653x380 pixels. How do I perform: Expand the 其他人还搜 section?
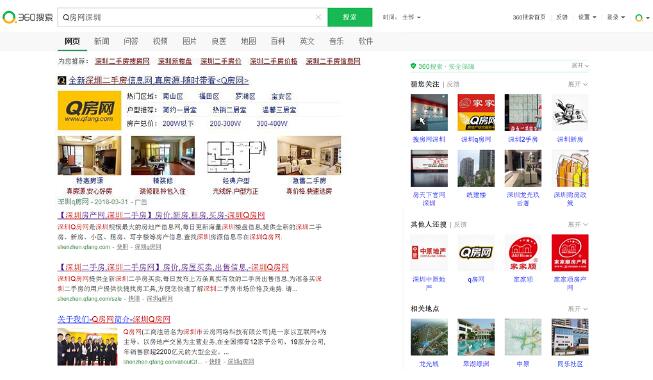tap(578, 224)
